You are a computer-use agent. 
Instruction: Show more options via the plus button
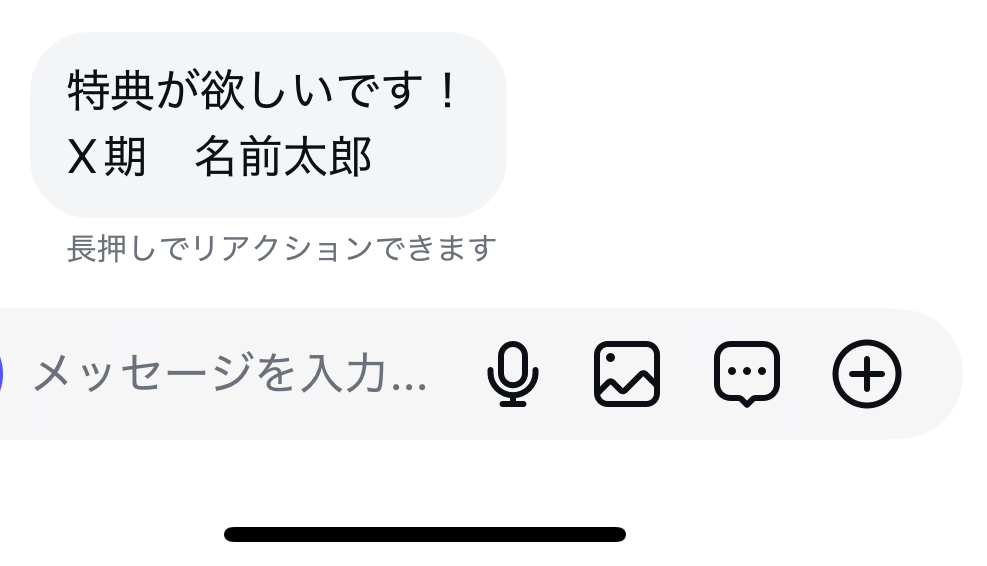[x=867, y=374]
